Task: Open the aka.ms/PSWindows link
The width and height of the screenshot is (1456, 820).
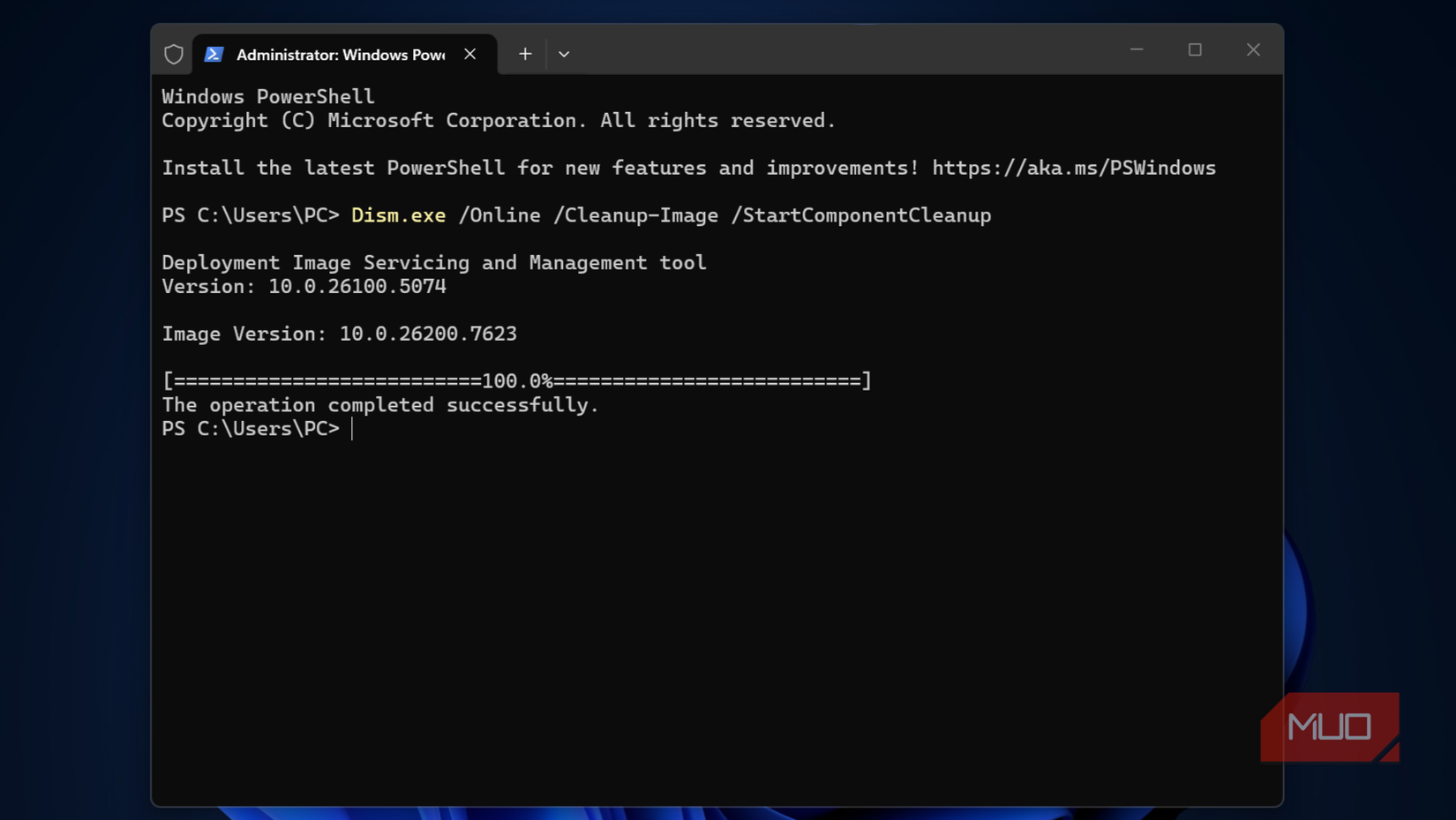Action: pos(1074,168)
